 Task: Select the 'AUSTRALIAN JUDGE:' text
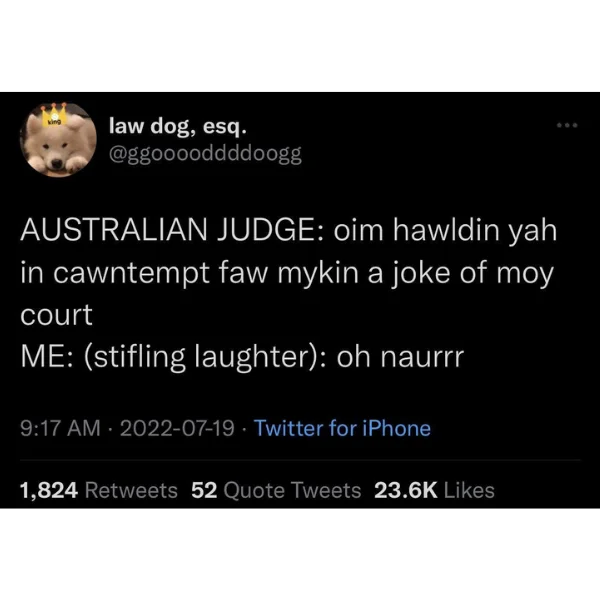172,231
